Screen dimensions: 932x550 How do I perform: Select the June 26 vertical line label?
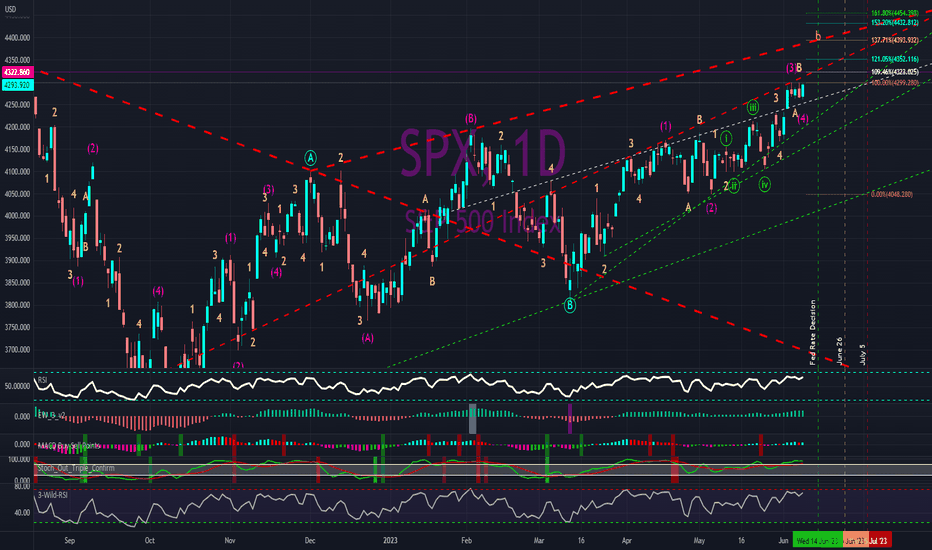click(839, 350)
